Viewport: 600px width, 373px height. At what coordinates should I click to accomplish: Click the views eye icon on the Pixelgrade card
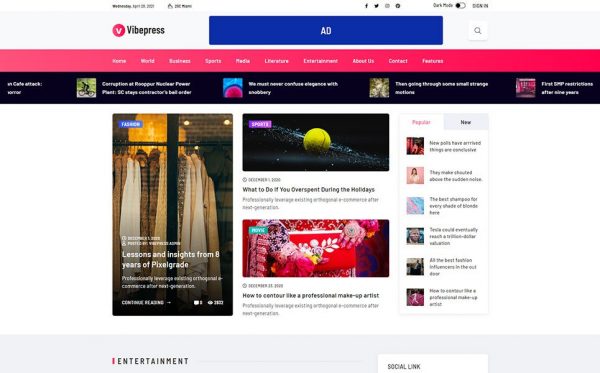(x=210, y=303)
